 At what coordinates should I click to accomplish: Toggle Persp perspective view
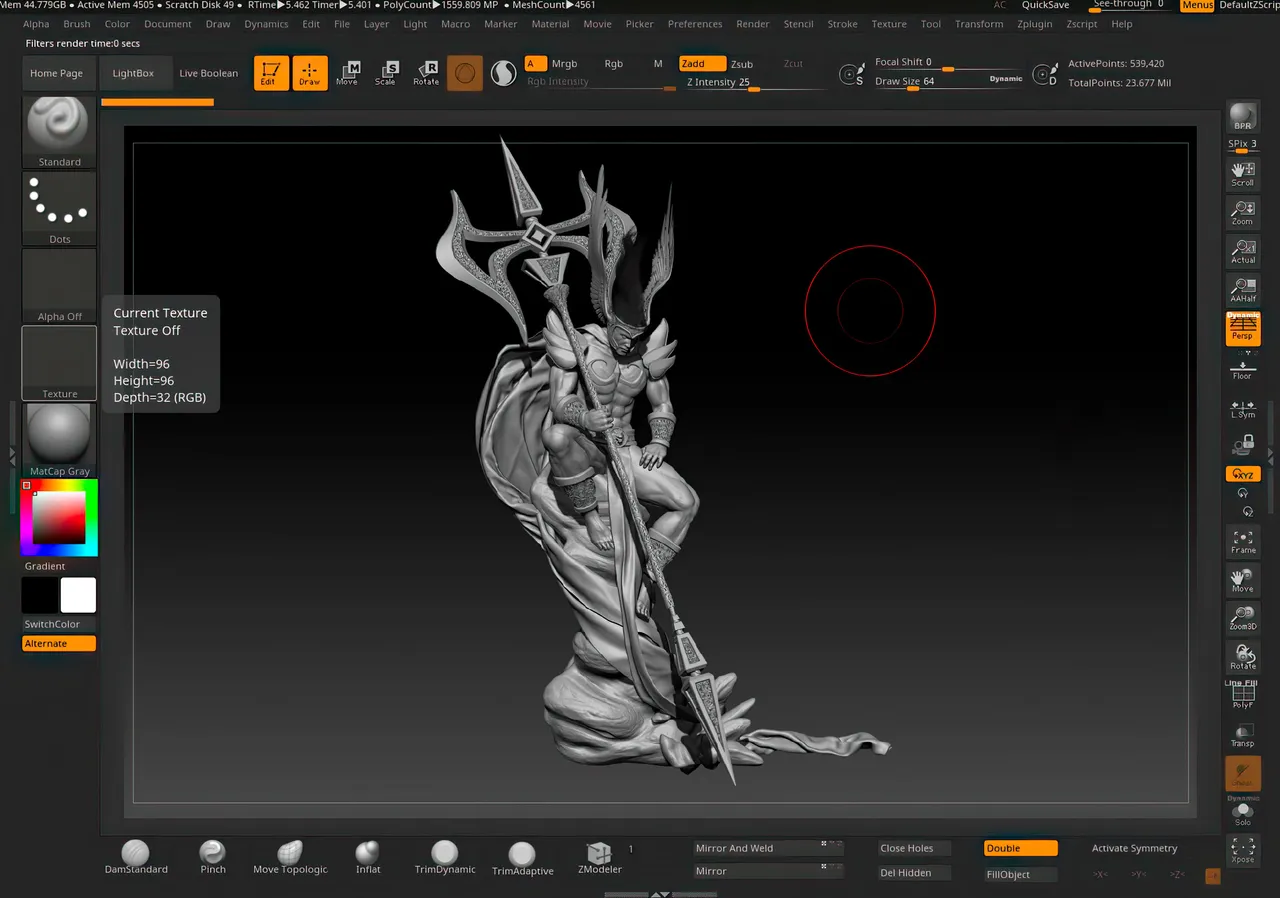[x=1243, y=328]
